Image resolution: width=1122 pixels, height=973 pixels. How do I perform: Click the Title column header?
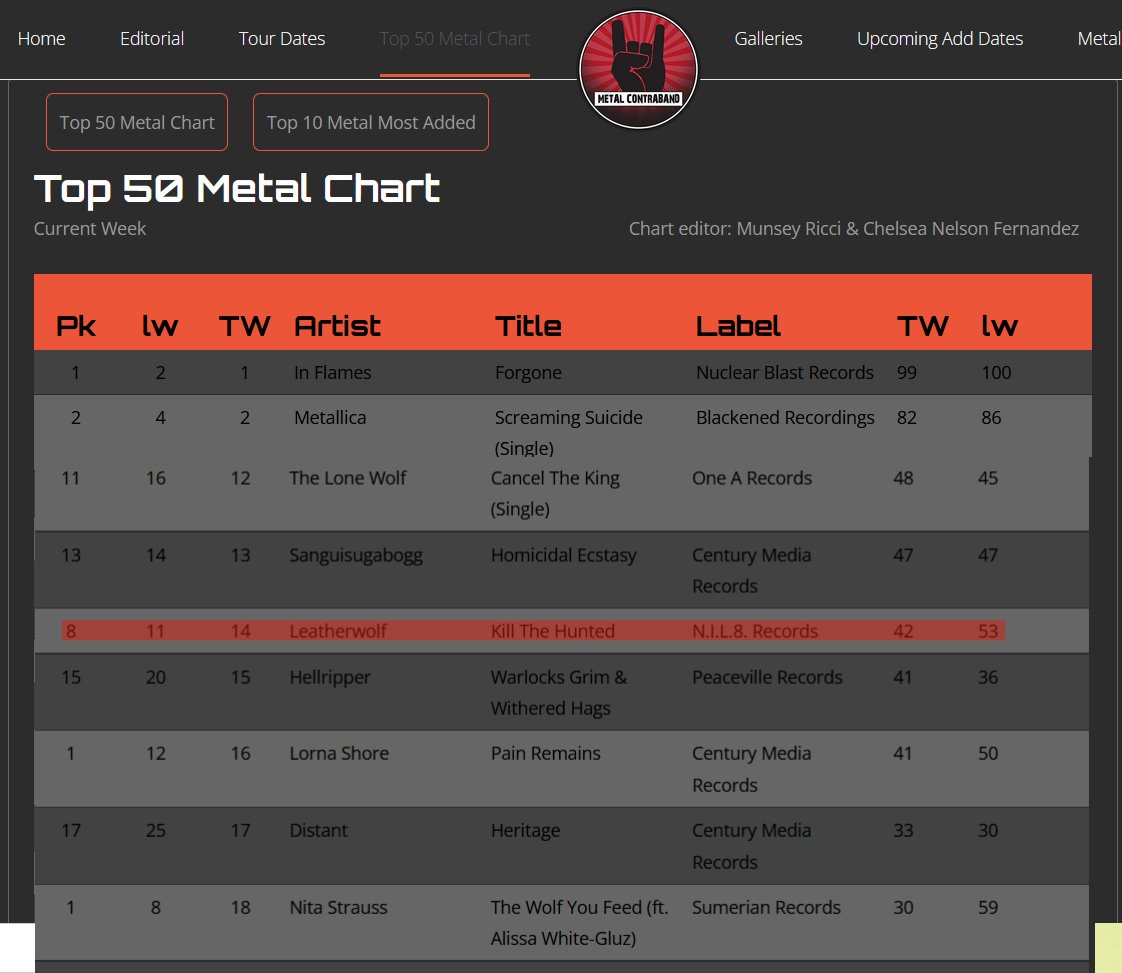(x=528, y=326)
